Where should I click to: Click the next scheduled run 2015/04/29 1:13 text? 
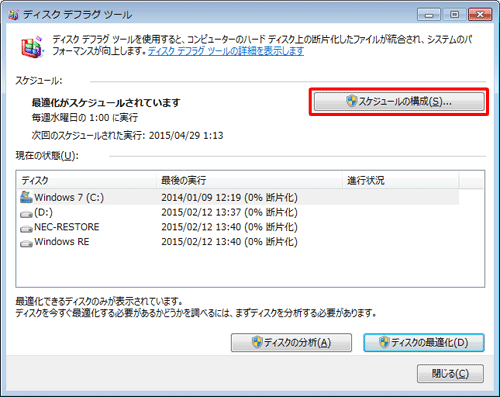click(x=186, y=135)
